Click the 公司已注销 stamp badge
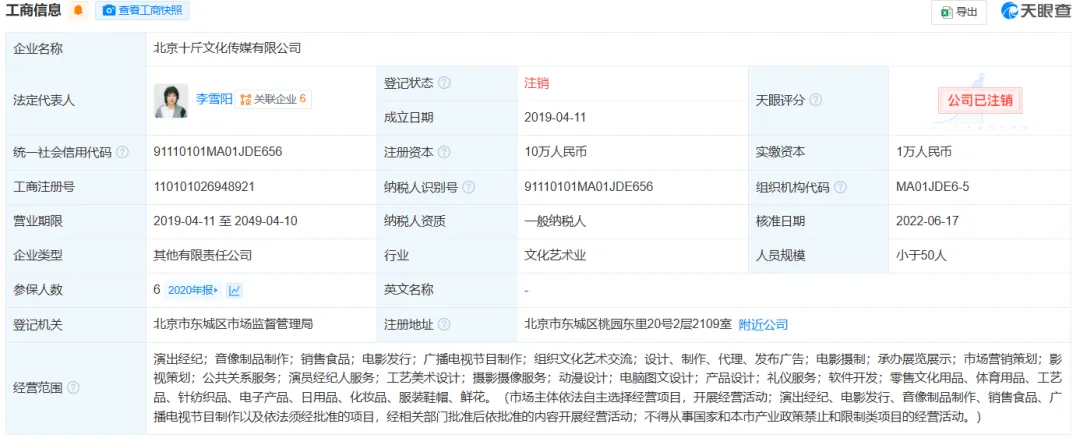The width and height of the screenshot is (1080, 438). [x=979, y=100]
